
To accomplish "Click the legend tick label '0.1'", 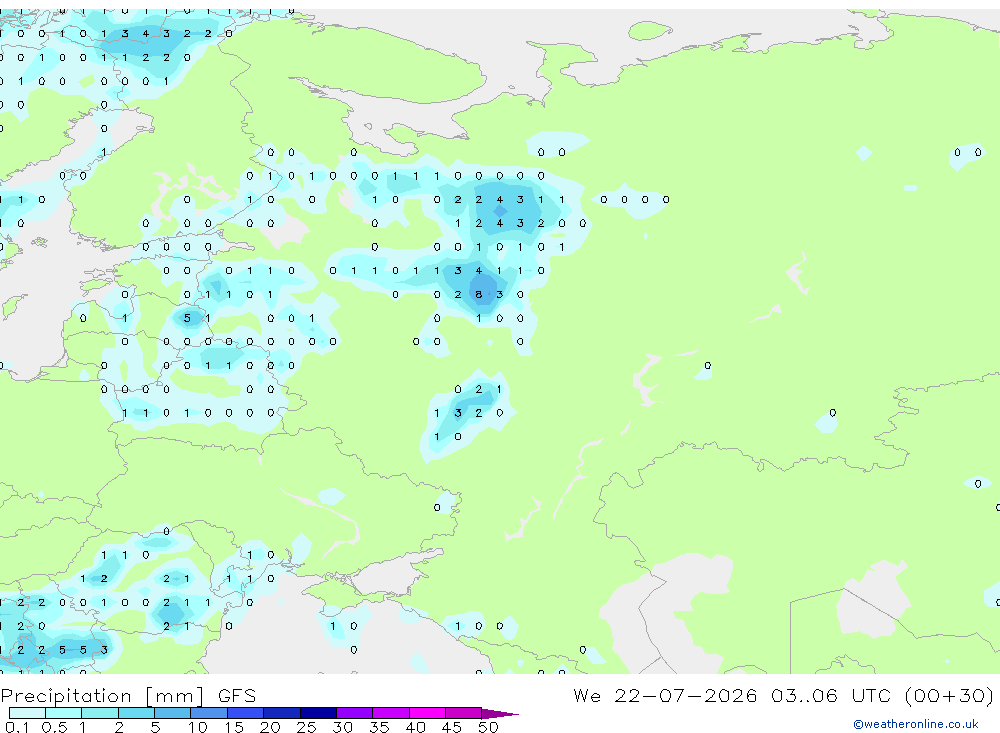I will 17,727.
